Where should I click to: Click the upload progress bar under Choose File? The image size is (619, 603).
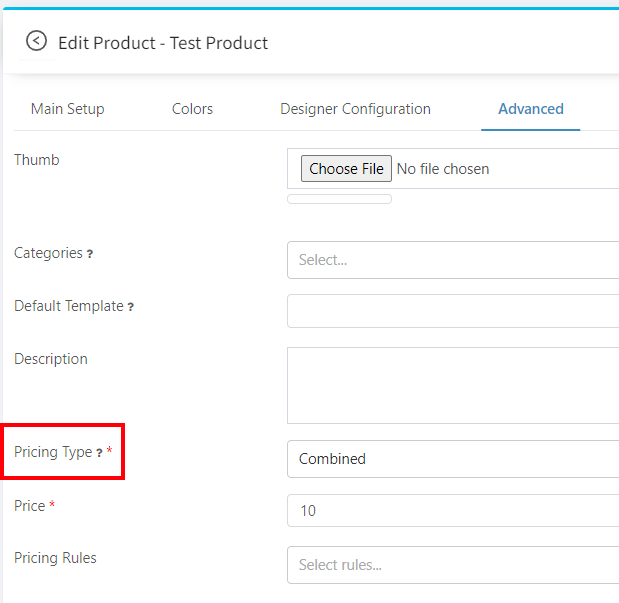(339, 199)
